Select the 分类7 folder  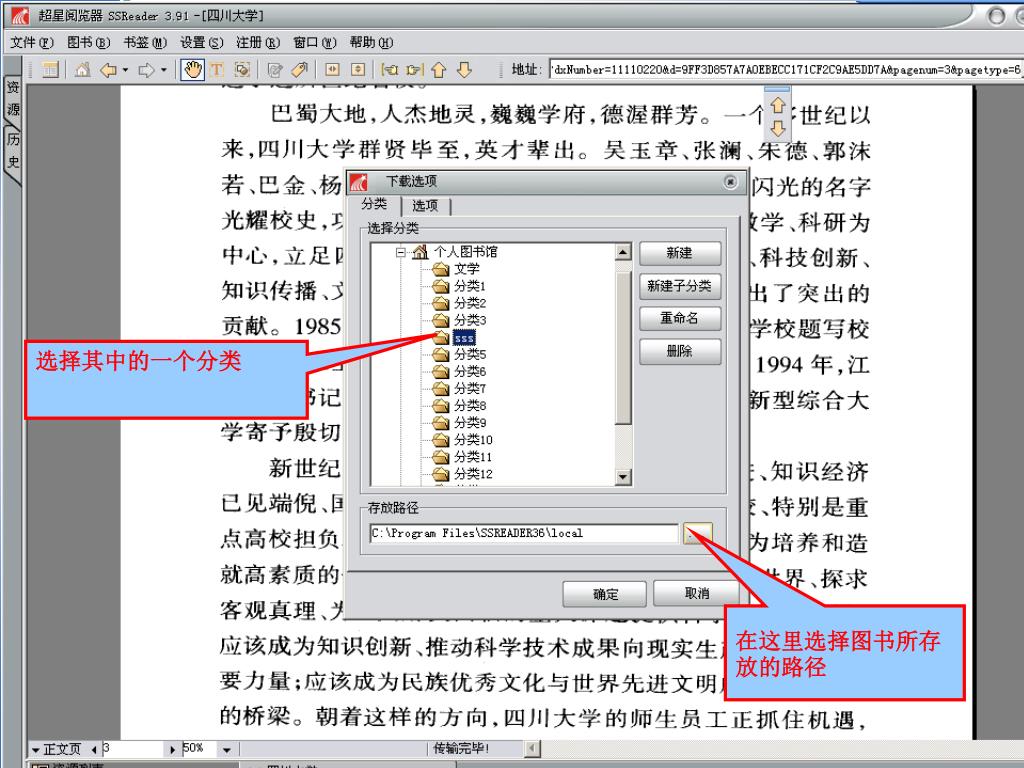point(470,389)
